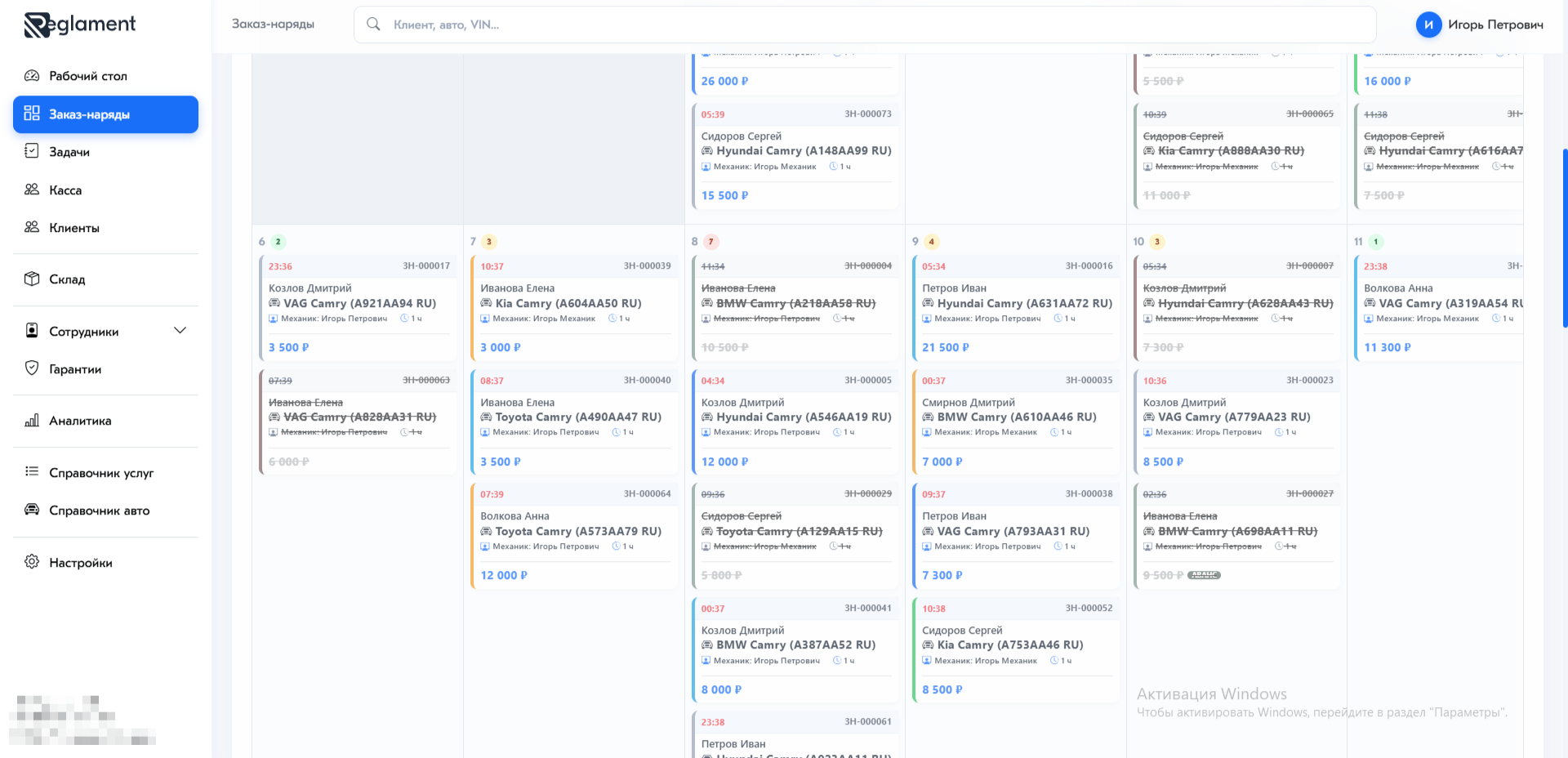Open Рабочий стол dashboard icon

tap(32, 76)
